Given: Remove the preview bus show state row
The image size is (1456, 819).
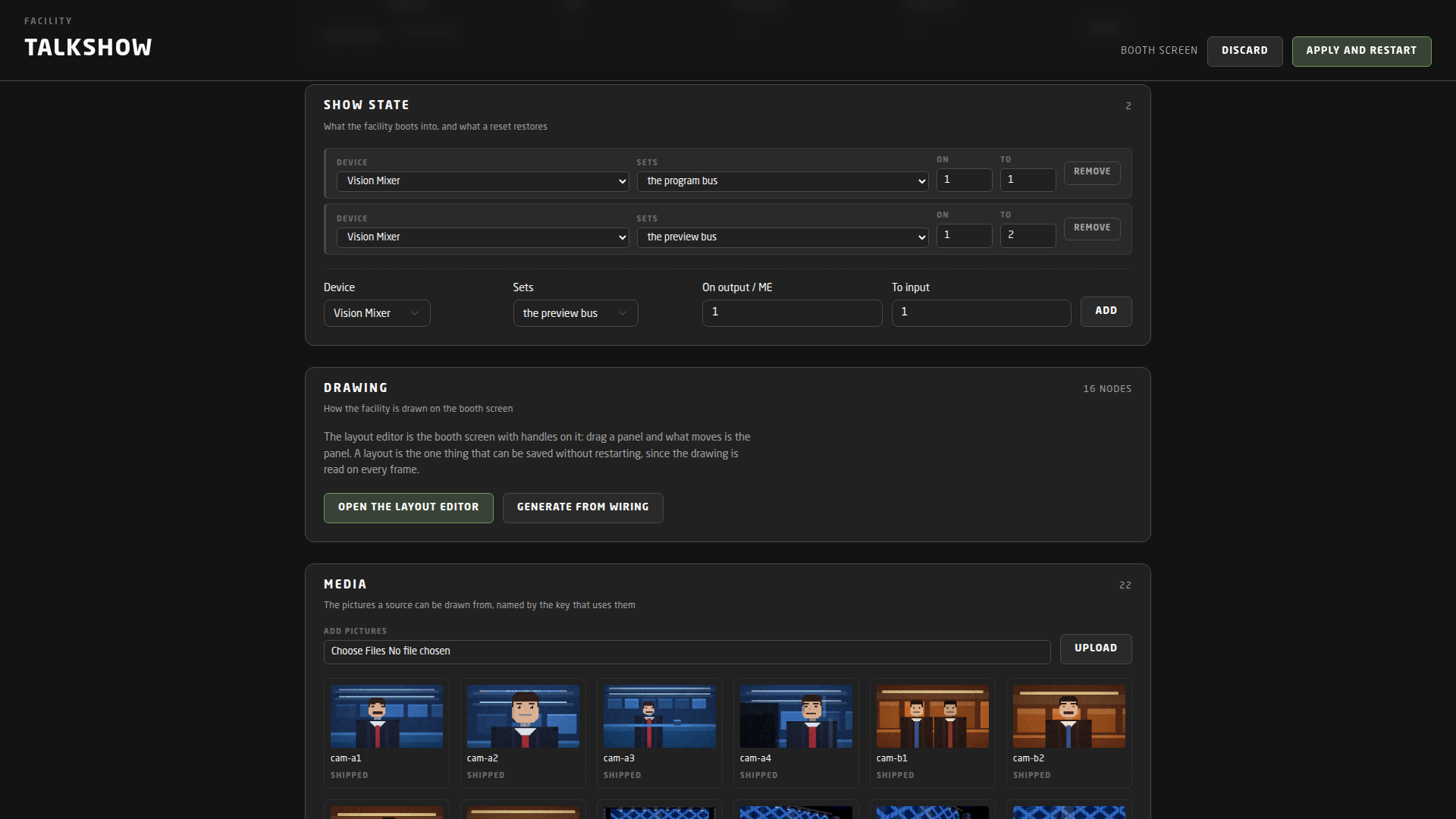Looking at the screenshot, I should (1092, 228).
